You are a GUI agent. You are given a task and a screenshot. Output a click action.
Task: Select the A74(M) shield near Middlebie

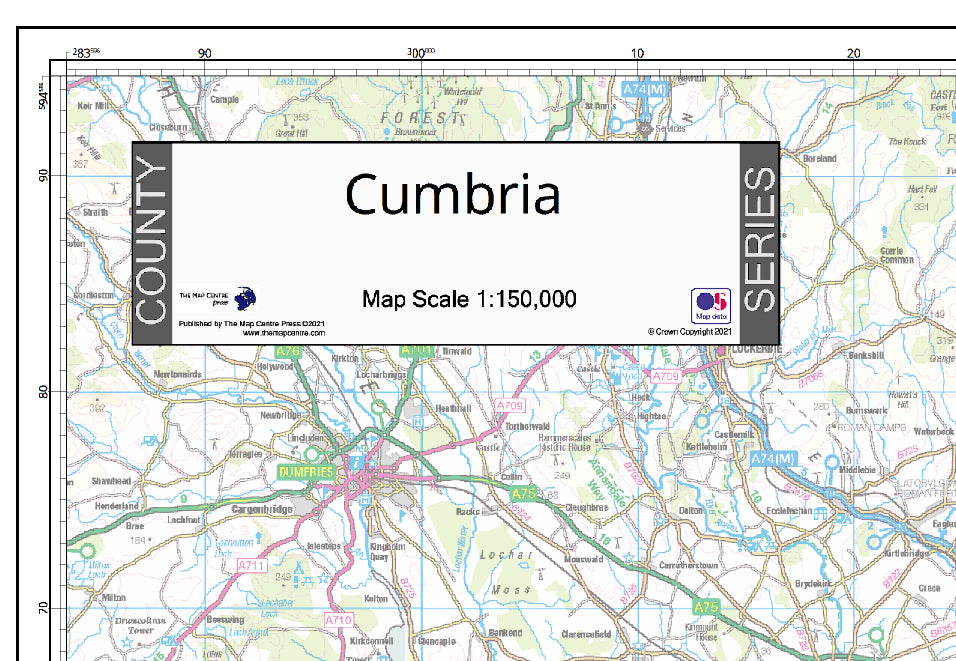[776, 458]
